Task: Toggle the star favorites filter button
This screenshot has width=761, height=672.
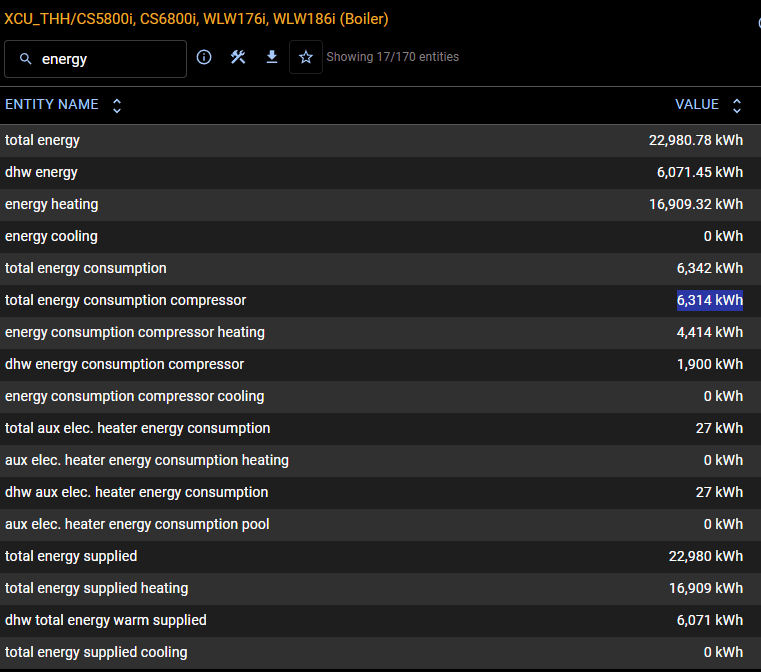Action: (306, 57)
